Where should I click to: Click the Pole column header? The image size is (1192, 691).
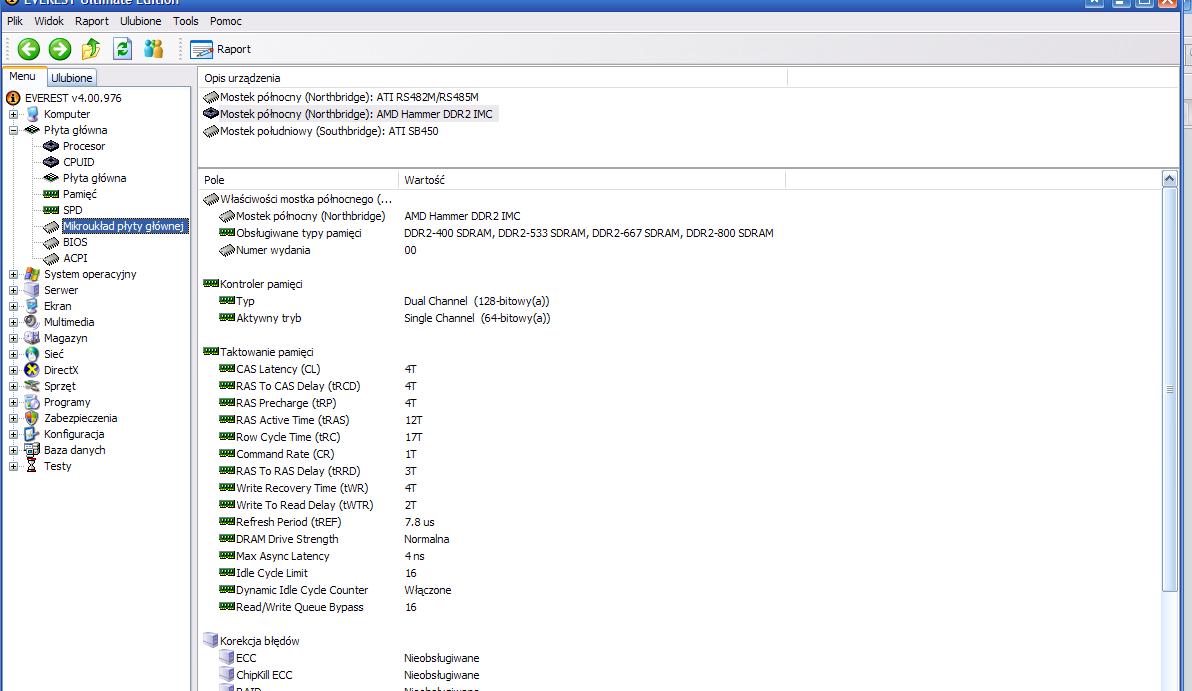298,180
